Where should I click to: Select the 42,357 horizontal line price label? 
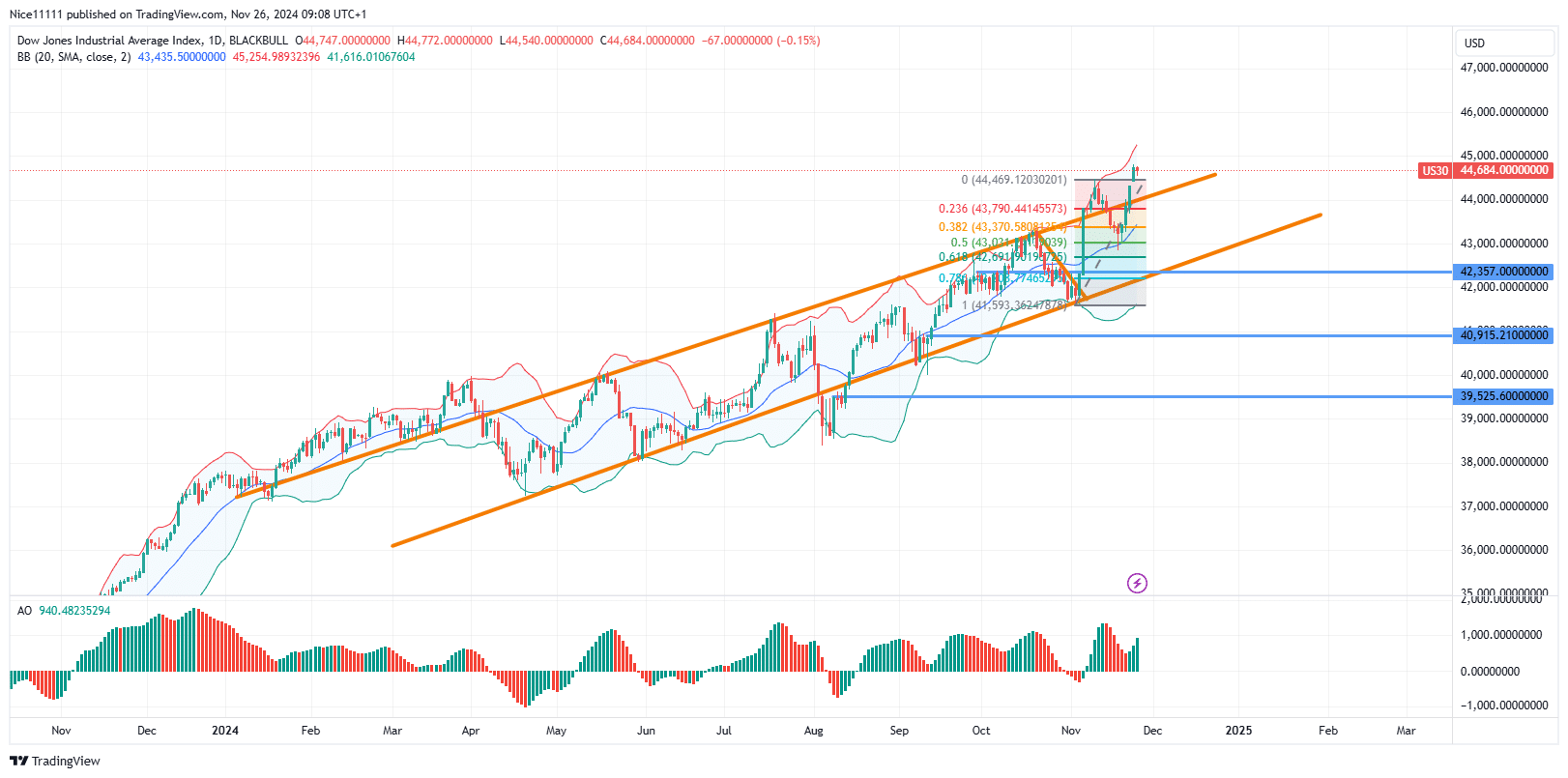[x=1504, y=272]
